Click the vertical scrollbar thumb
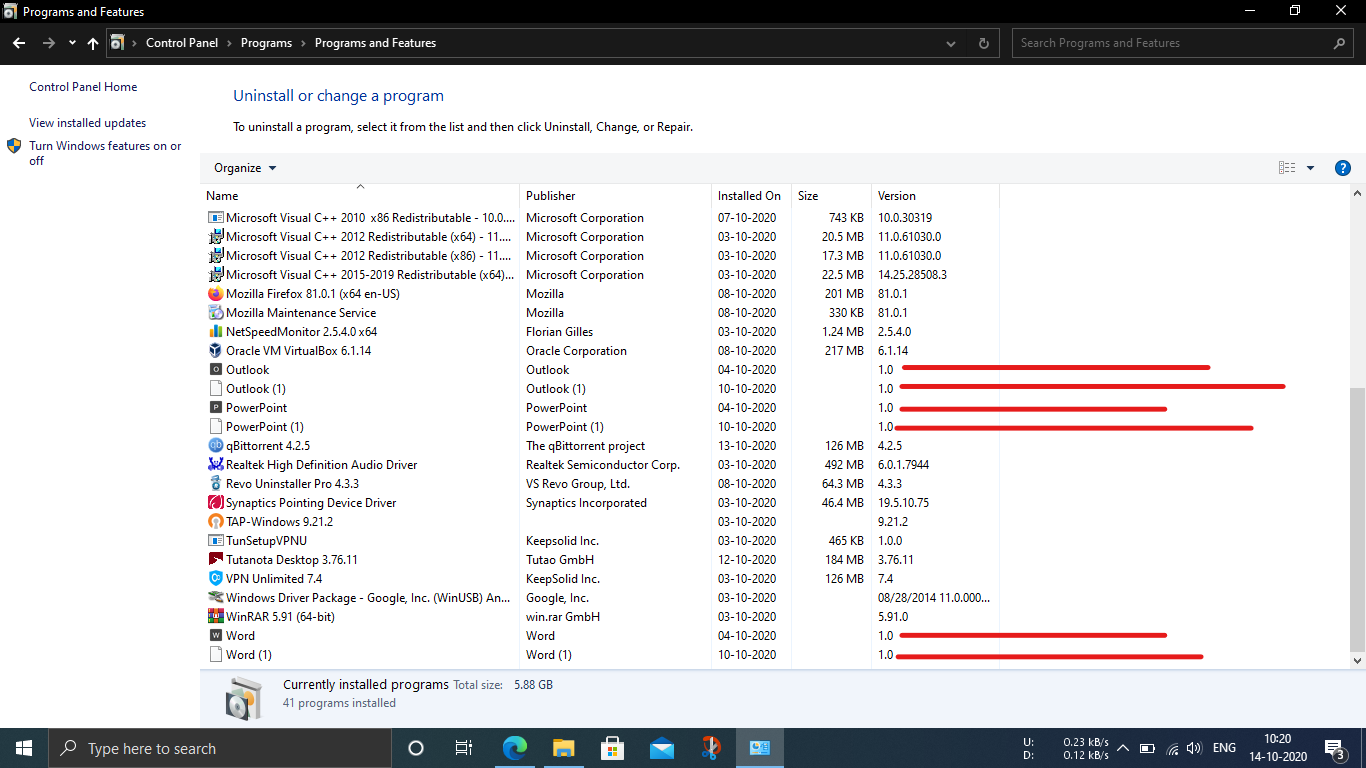 pyautogui.click(x=1357, y=519)
